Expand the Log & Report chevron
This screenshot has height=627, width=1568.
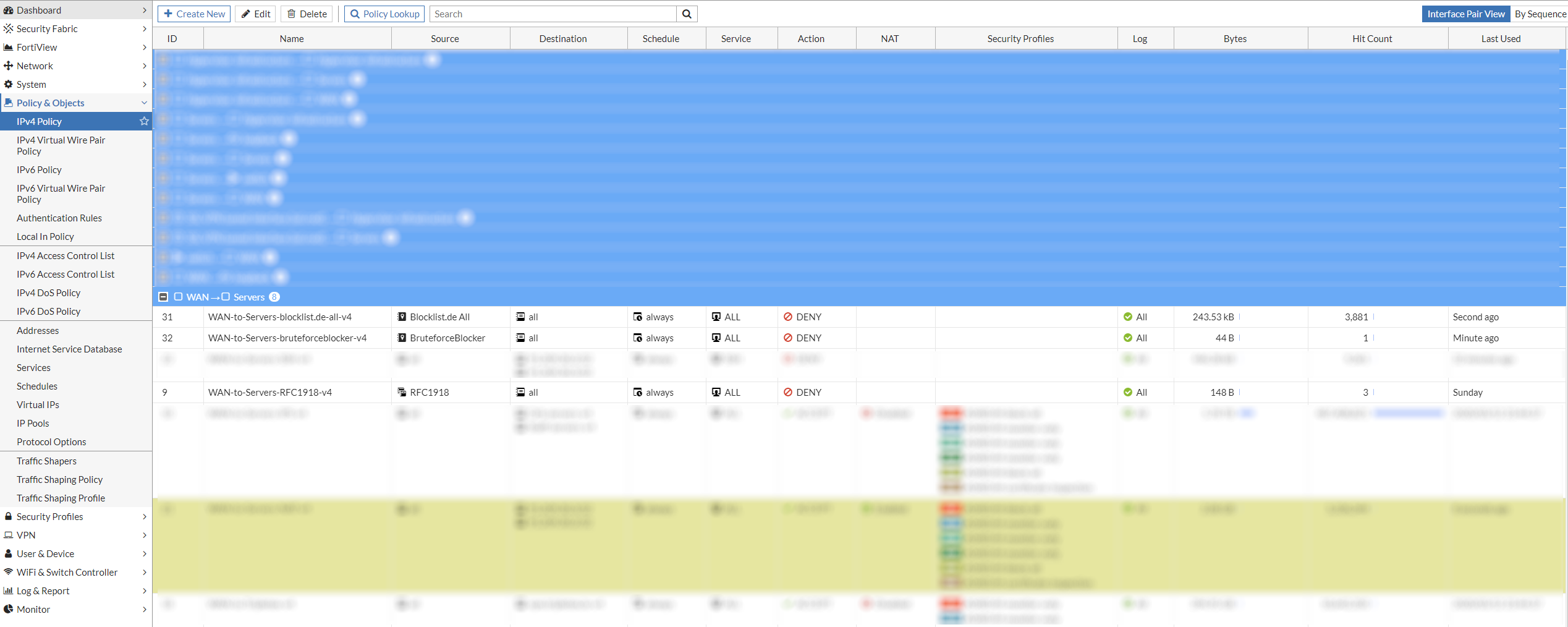coord(145,591)
